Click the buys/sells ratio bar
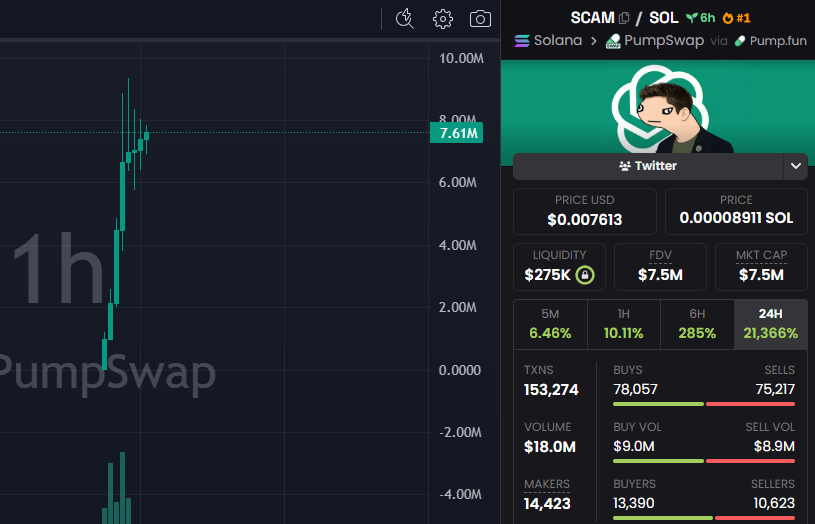815x524 pixels. (704, 404)
